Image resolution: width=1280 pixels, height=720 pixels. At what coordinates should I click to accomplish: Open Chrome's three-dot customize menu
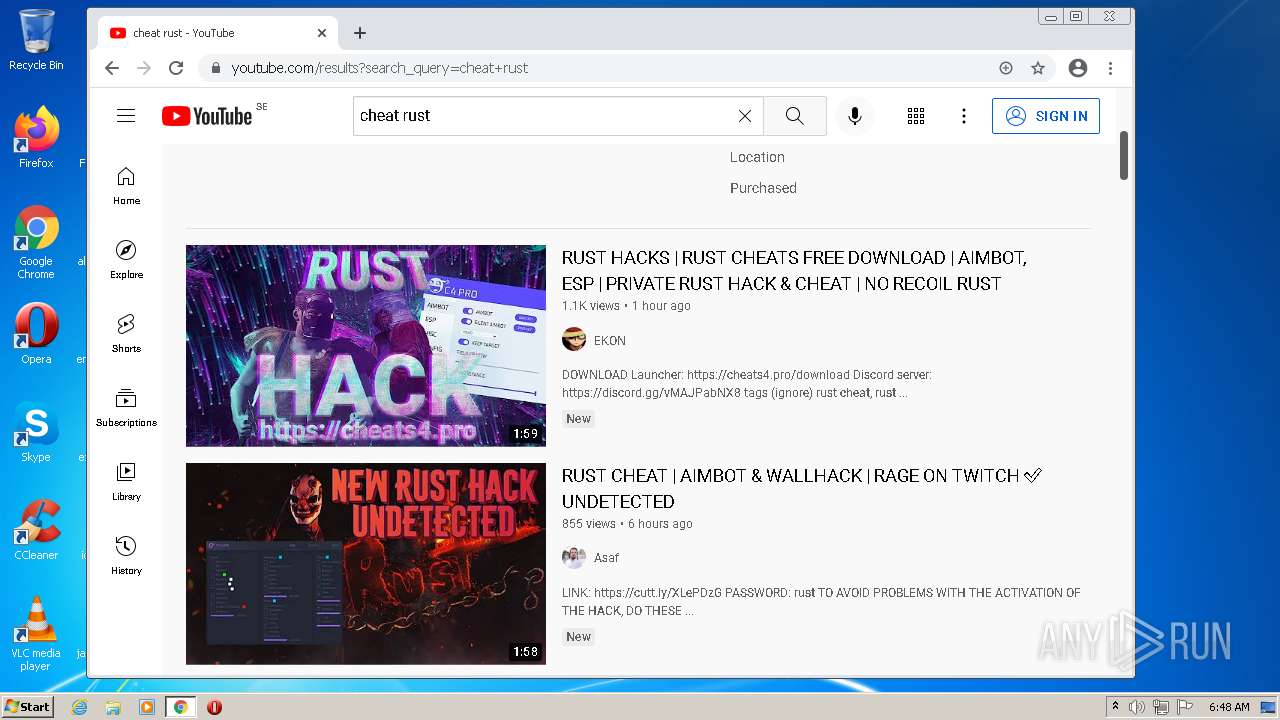pyautogui.click(x=1110, y=68)
